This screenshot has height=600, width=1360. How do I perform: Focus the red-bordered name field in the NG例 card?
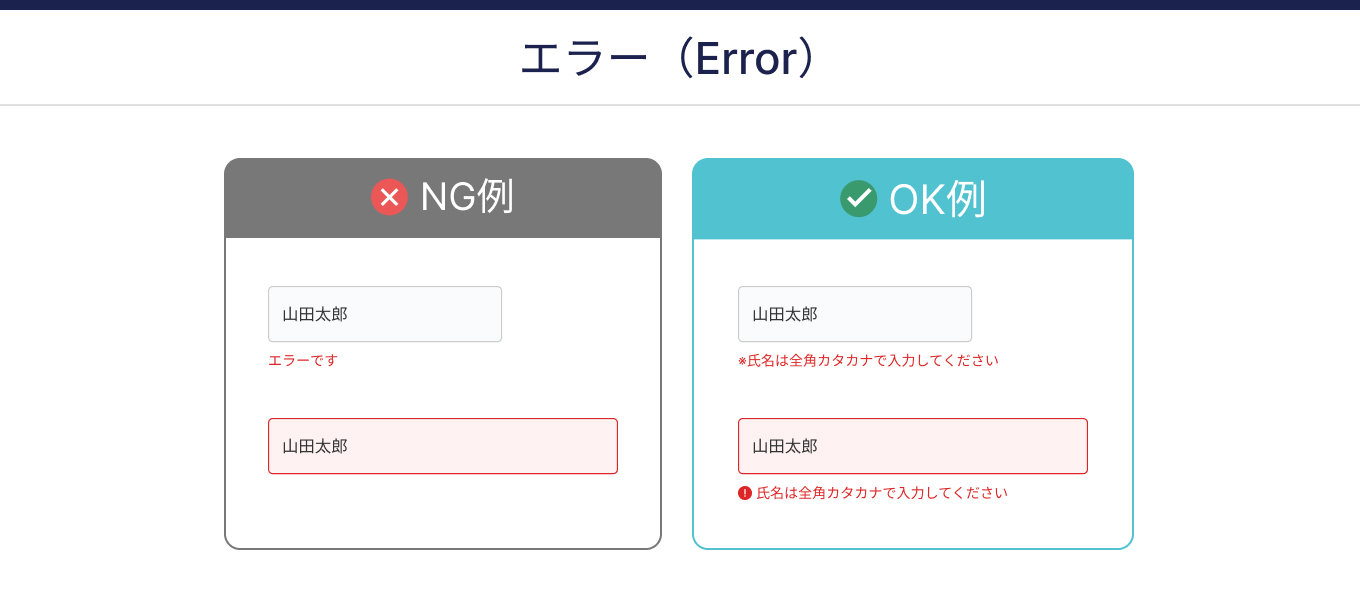[x=443, y=446]
